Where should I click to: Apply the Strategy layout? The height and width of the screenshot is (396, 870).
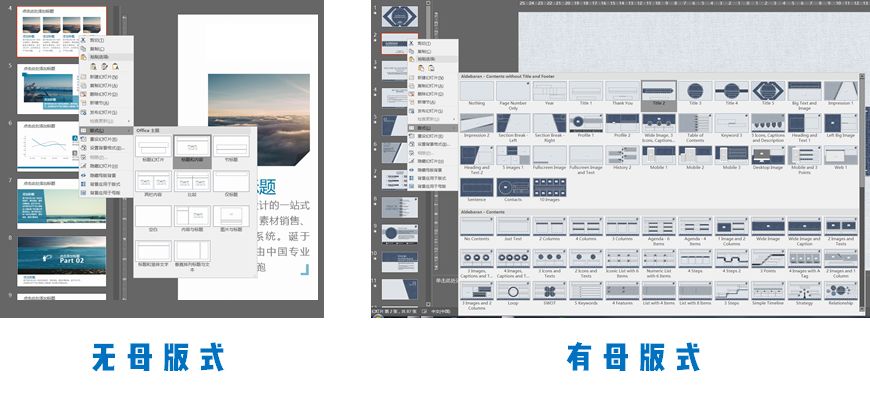tap(805, 294)
